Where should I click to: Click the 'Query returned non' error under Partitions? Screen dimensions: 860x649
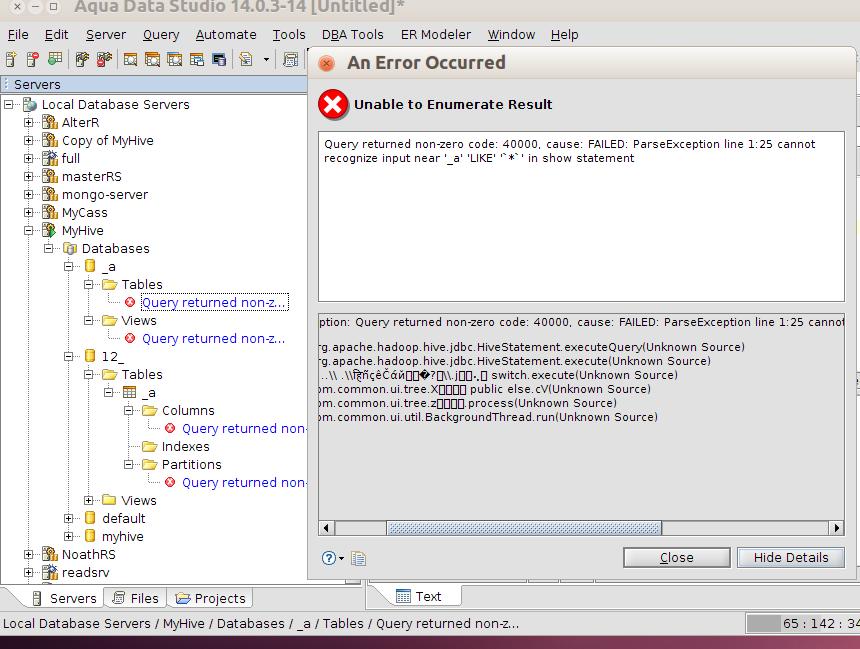[244, 482]
